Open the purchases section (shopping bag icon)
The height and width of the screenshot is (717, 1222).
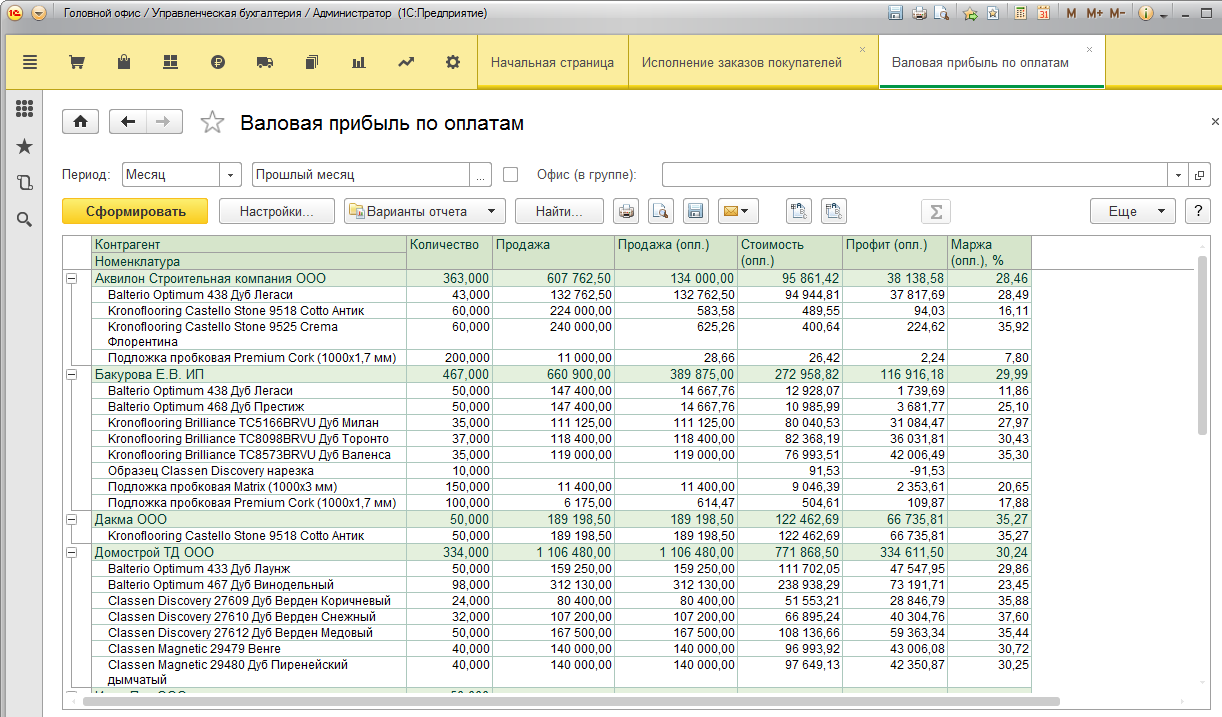click(x=124, y=62)
